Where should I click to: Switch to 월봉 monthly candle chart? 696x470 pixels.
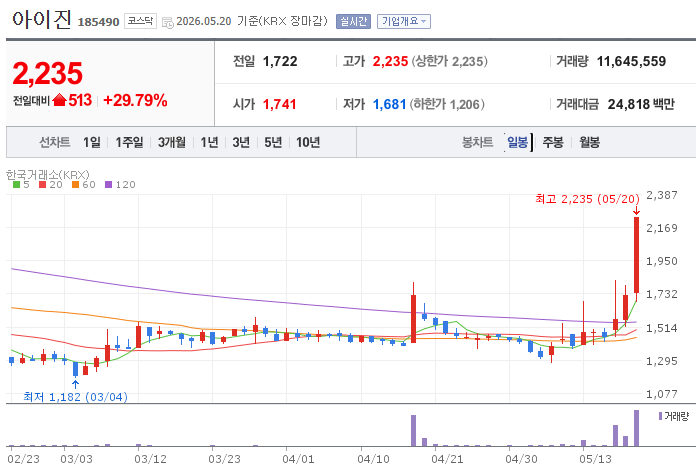tap(589, 142)
